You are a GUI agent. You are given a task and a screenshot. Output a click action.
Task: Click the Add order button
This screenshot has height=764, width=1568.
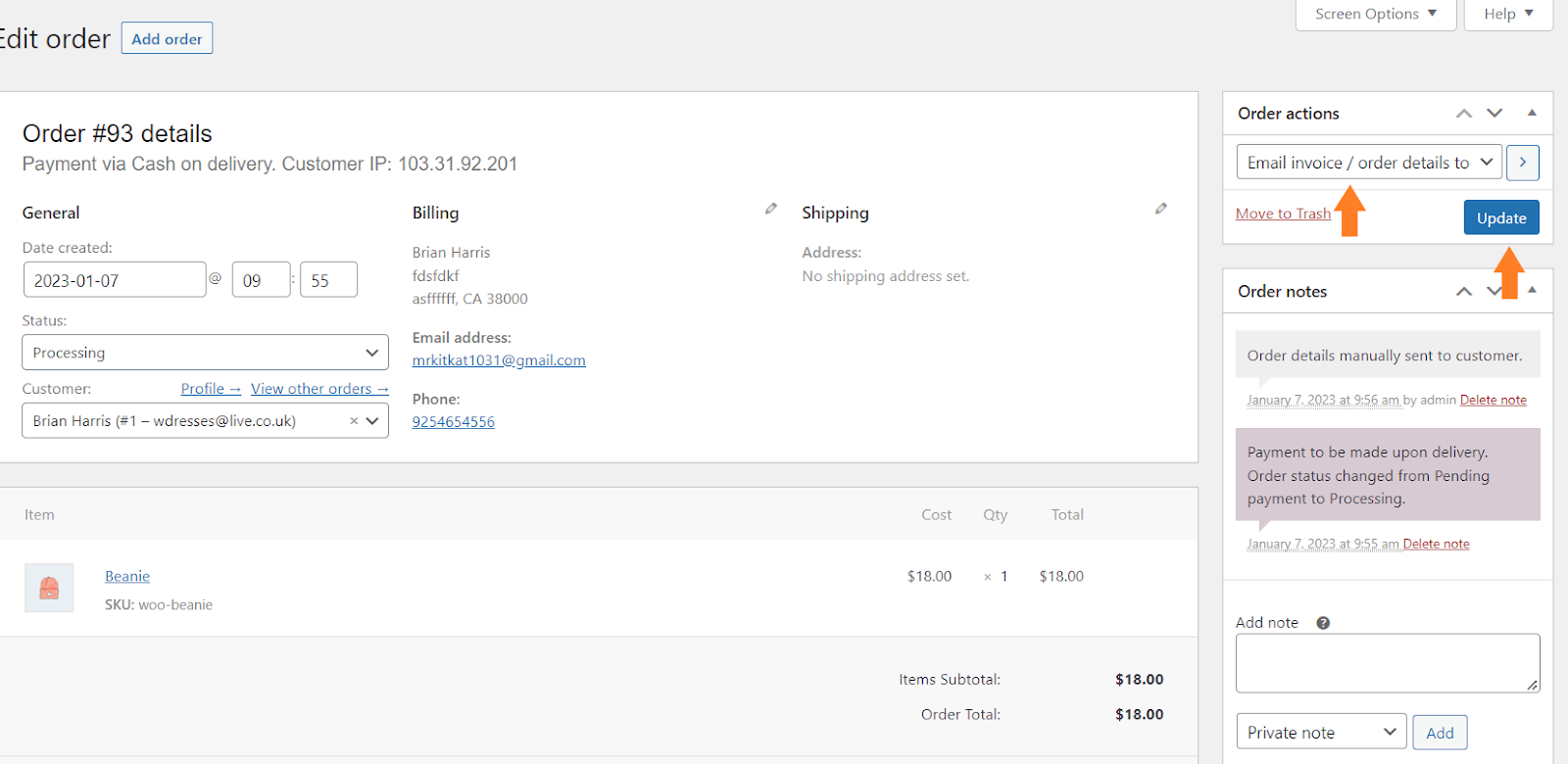[x=167, y=39]
